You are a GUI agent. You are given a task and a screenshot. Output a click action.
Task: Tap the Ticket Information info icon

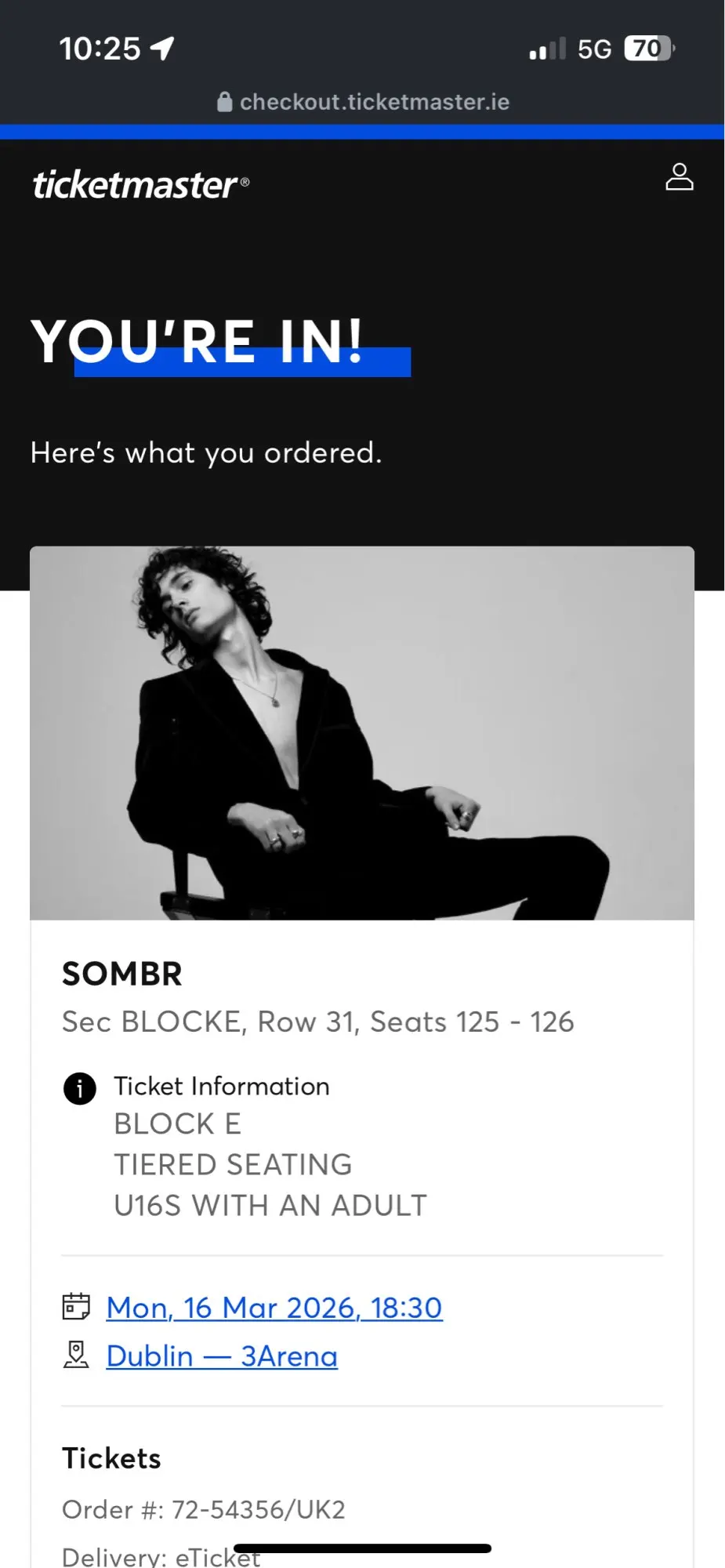point(79,1088)
